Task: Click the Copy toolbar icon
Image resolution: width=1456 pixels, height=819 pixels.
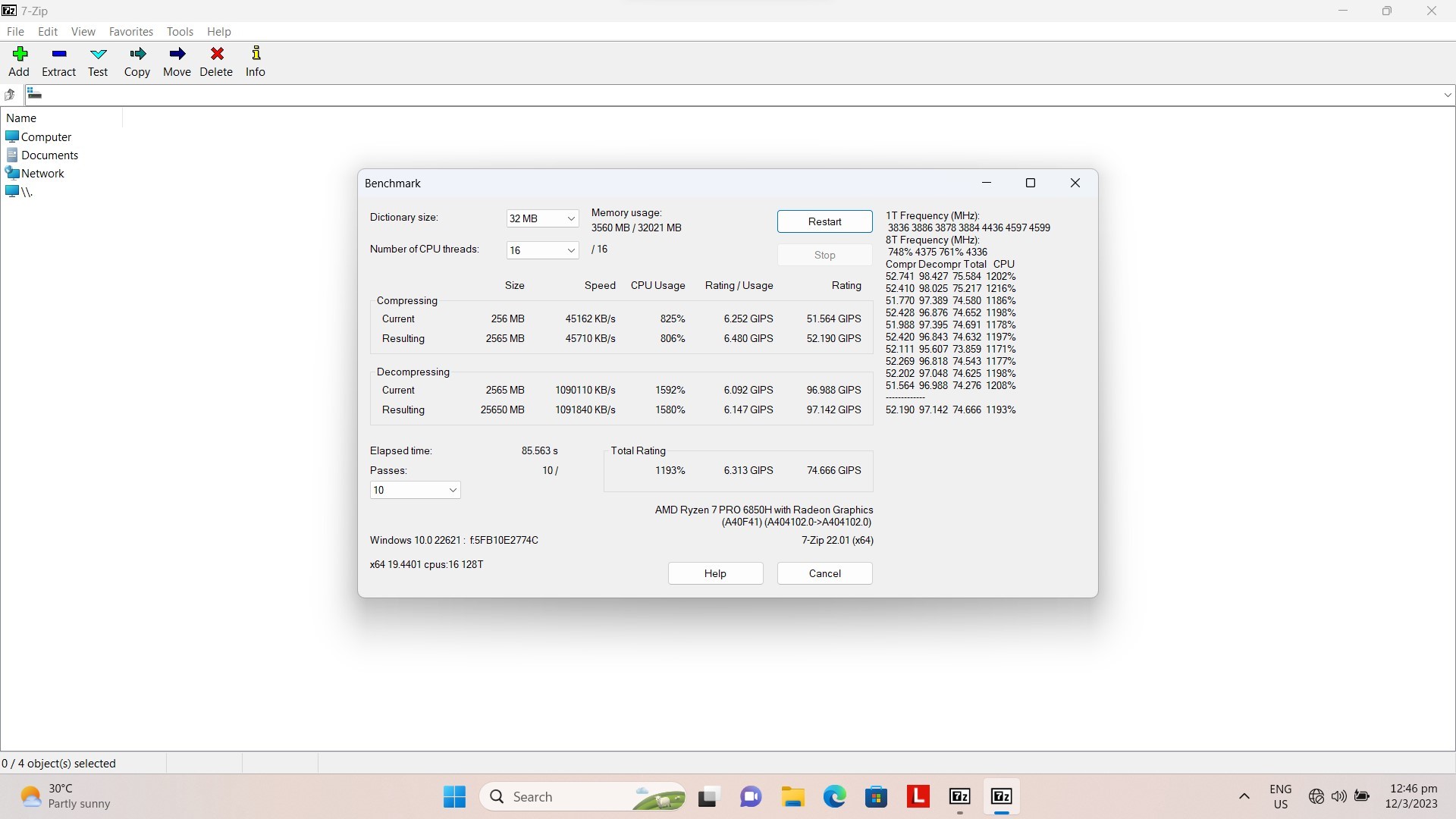Action: click(x=137, y=61)
